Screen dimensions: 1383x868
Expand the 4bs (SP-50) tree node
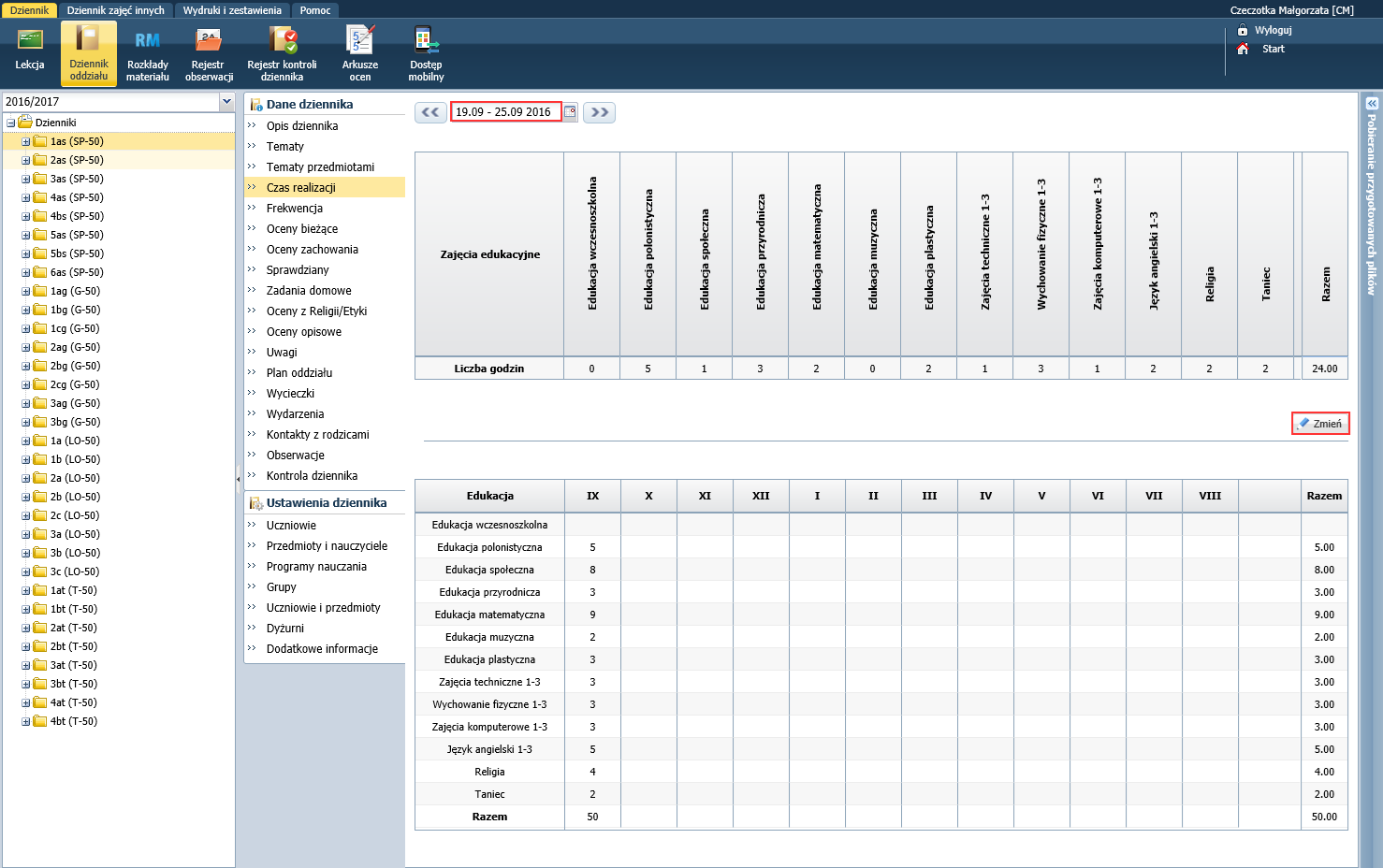26,216
